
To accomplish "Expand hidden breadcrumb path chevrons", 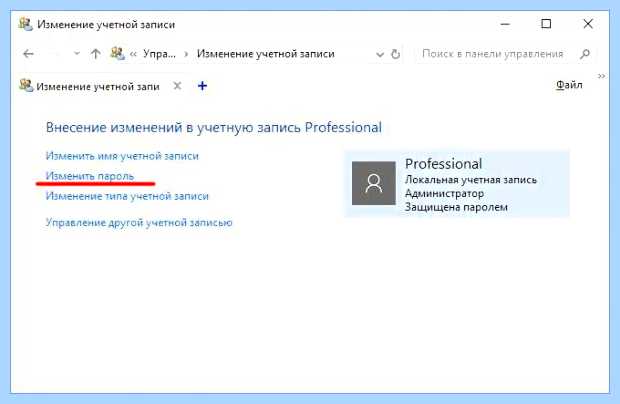I will [x=133, y=54].
